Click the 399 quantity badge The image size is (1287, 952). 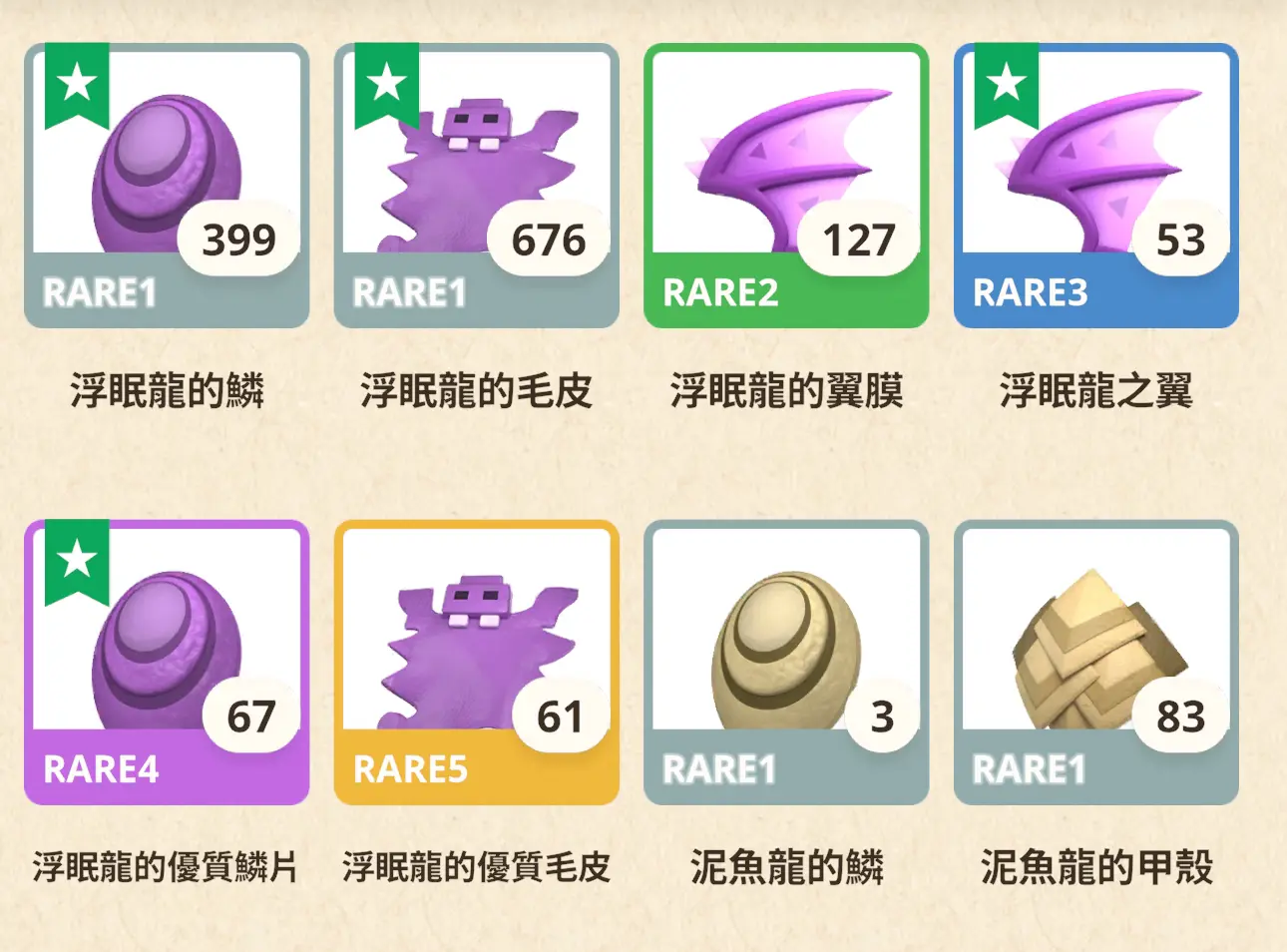[x=238, y=239]
